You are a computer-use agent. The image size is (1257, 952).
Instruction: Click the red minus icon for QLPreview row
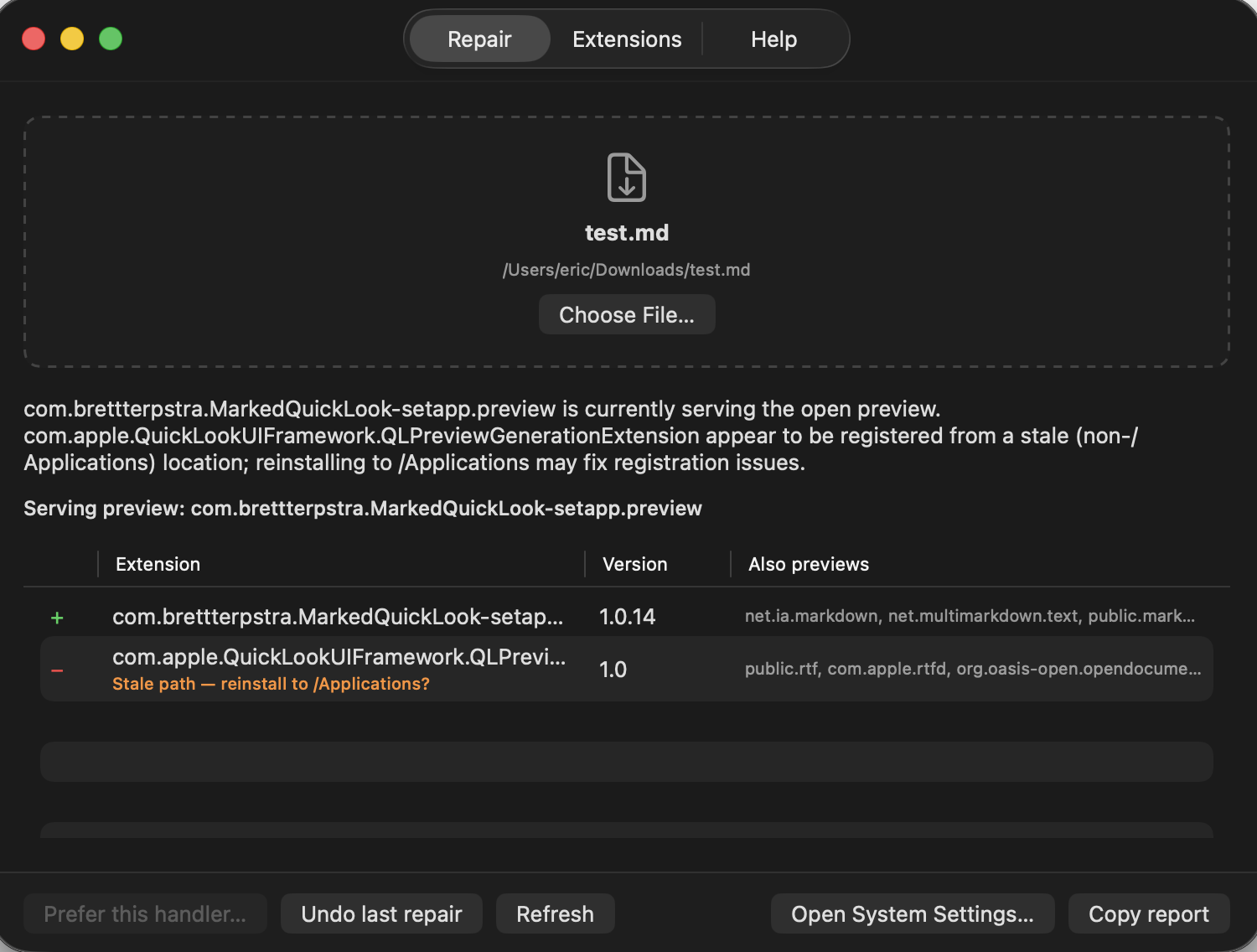[x=57, y=670]
